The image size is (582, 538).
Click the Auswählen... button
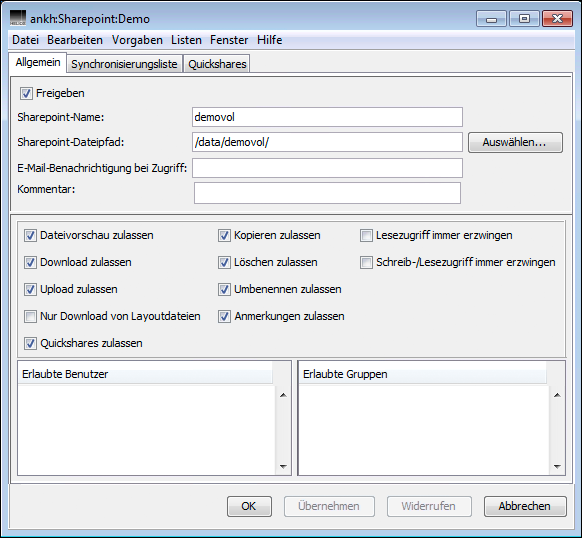[x=515, y=143]
